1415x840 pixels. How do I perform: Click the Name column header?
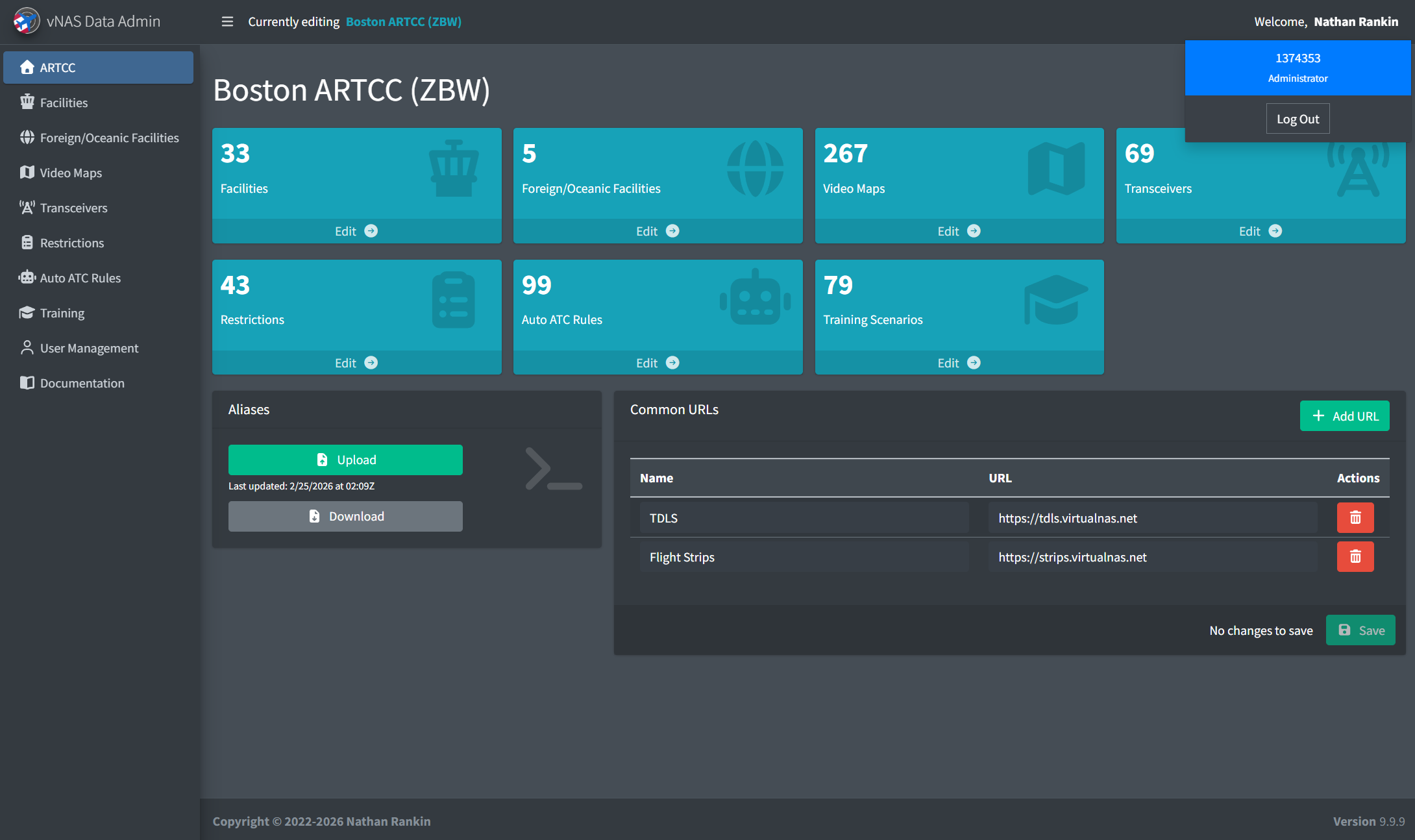click(x=656, y=478)
